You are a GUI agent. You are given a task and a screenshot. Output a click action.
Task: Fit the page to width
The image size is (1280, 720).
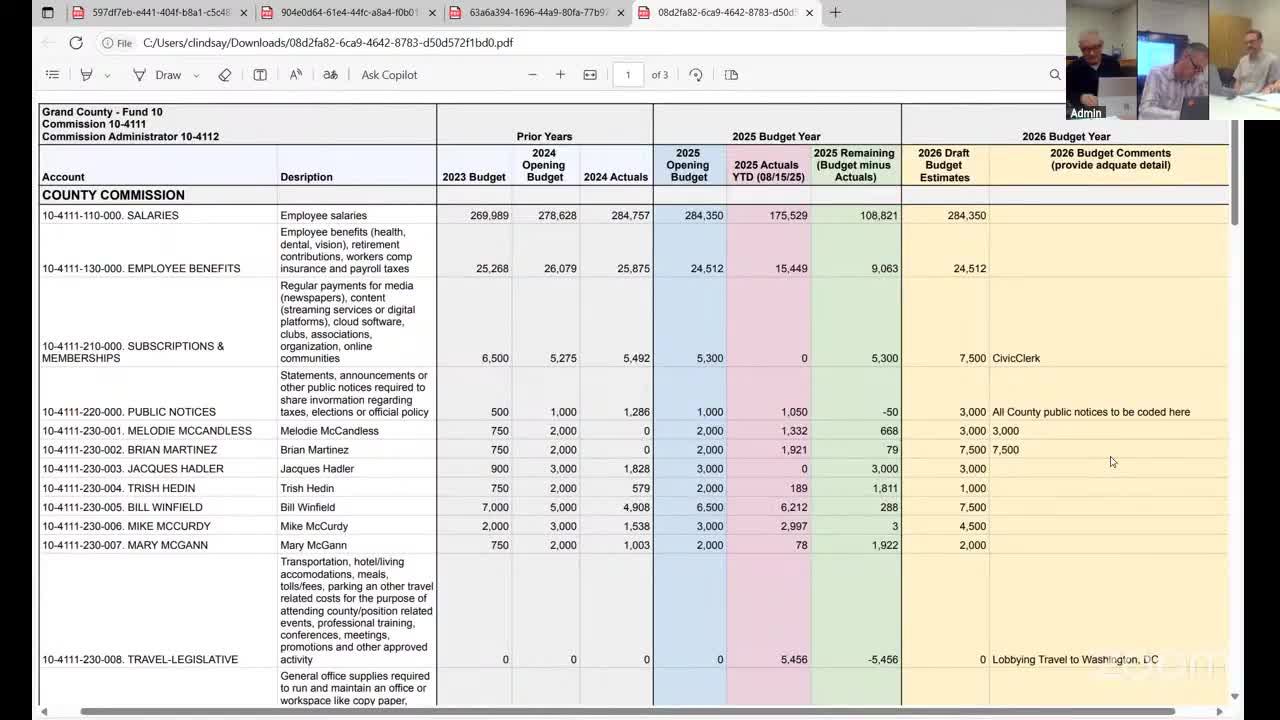point(589,74)
